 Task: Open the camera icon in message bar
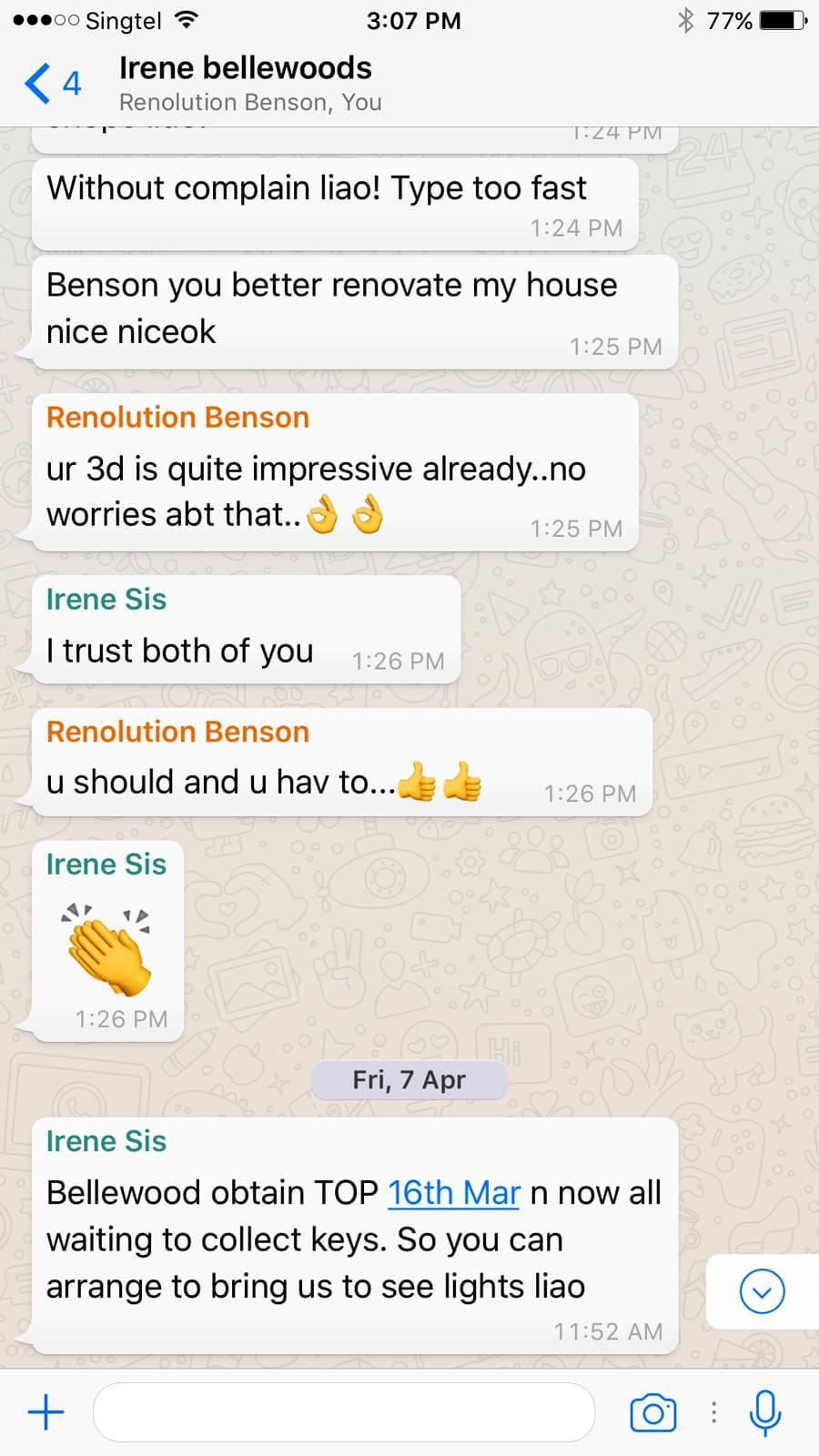coord(652,1412)
